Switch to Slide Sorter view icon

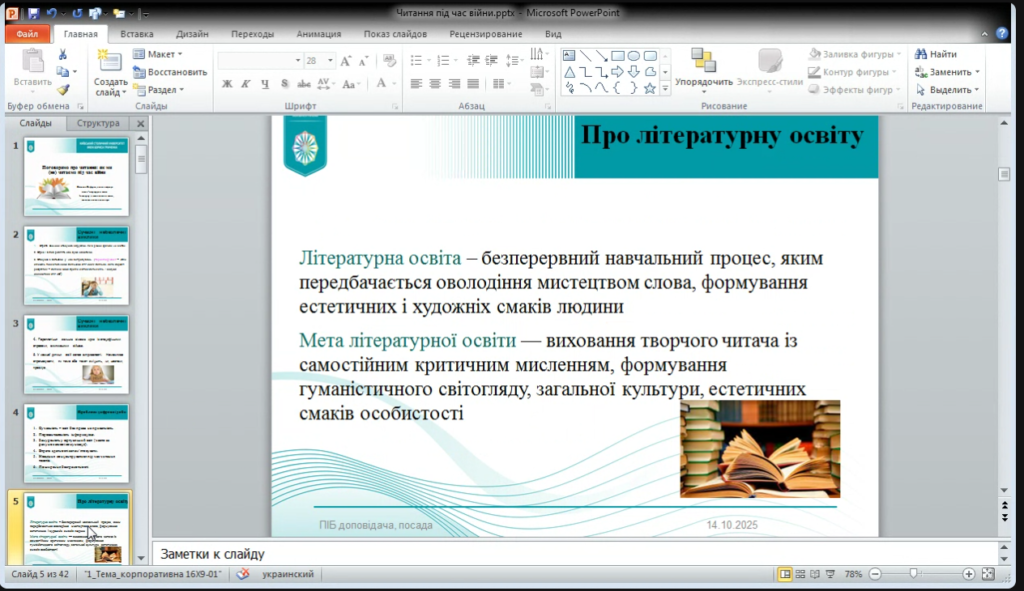click(802, 574)
